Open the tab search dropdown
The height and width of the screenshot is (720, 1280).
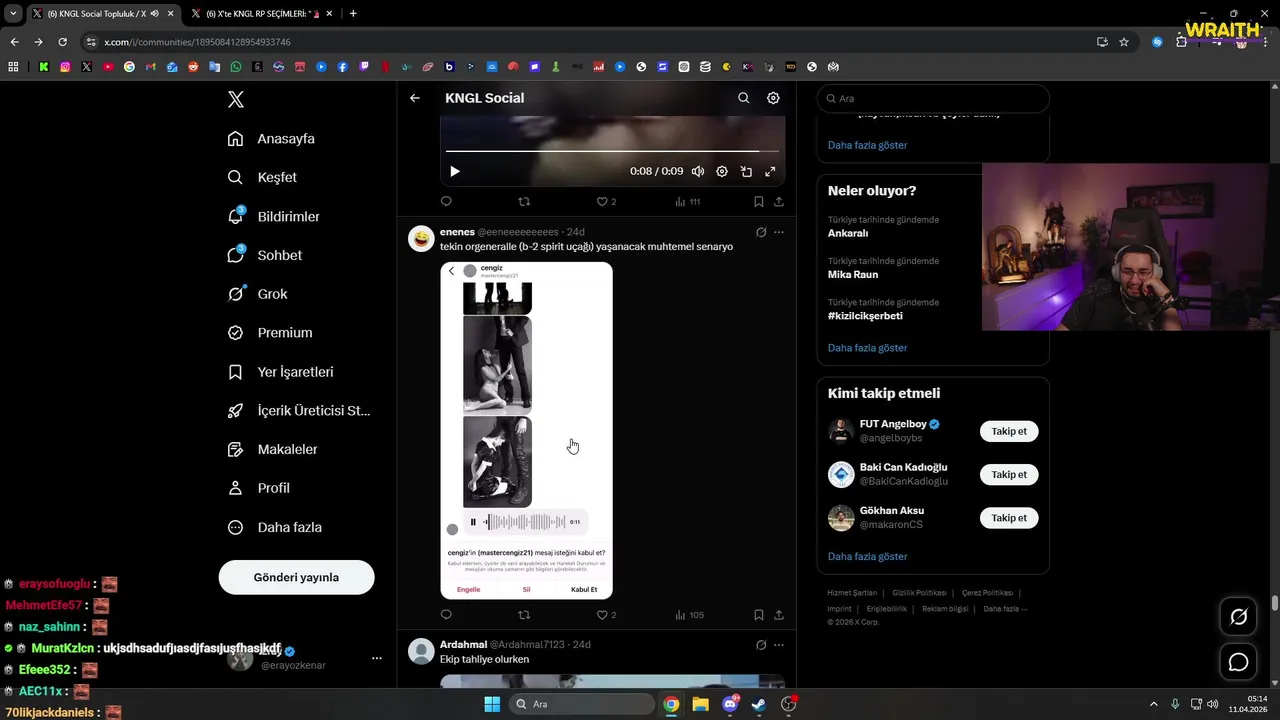pyautogui.click(x=13, y=14)
